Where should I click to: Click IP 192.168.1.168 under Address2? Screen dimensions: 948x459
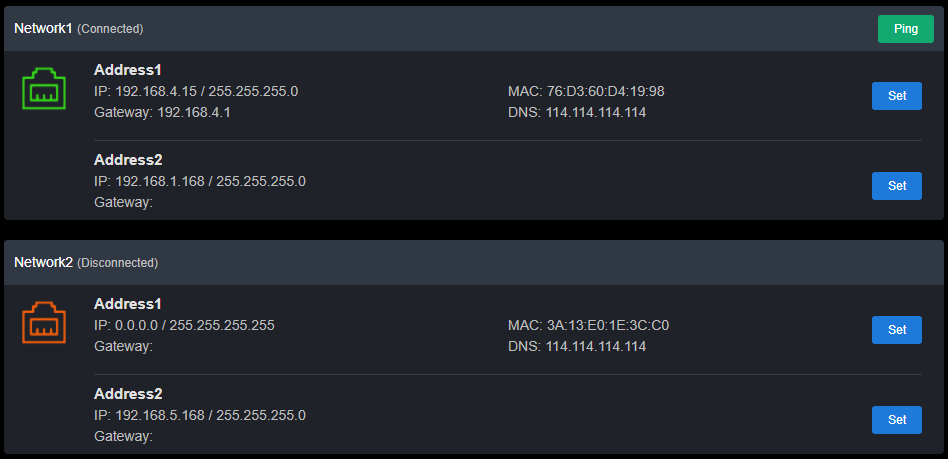[200, 181]
